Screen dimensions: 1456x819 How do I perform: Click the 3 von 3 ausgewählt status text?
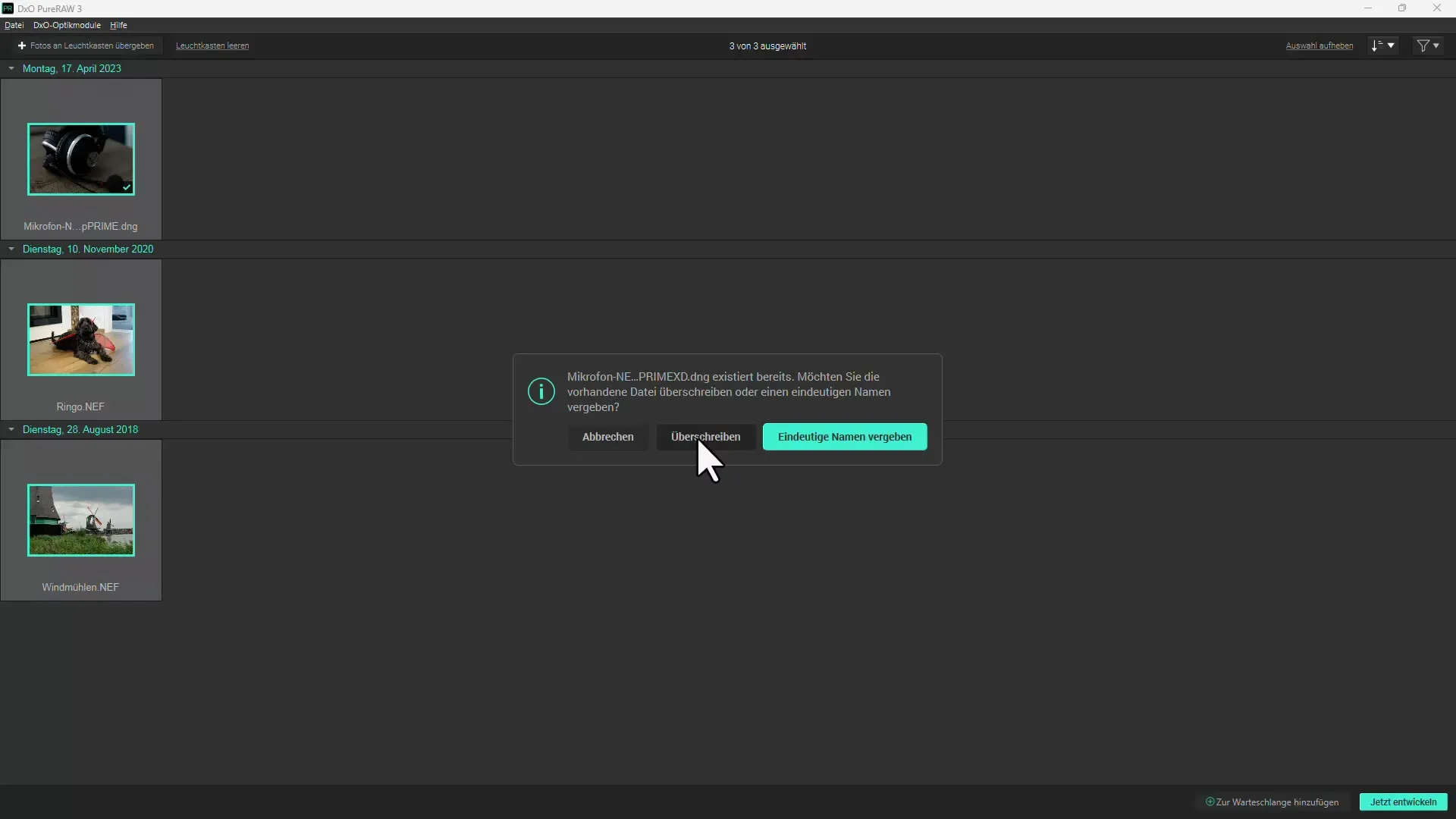click(x=767, y=46)
